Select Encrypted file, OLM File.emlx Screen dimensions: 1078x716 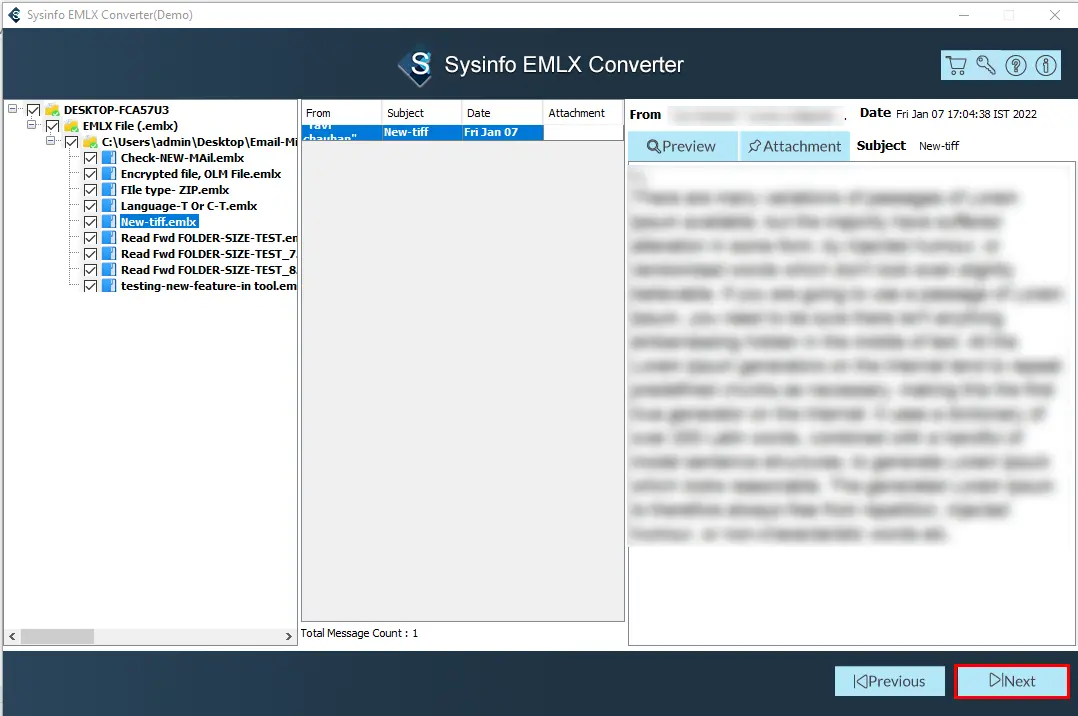[201, 174]
